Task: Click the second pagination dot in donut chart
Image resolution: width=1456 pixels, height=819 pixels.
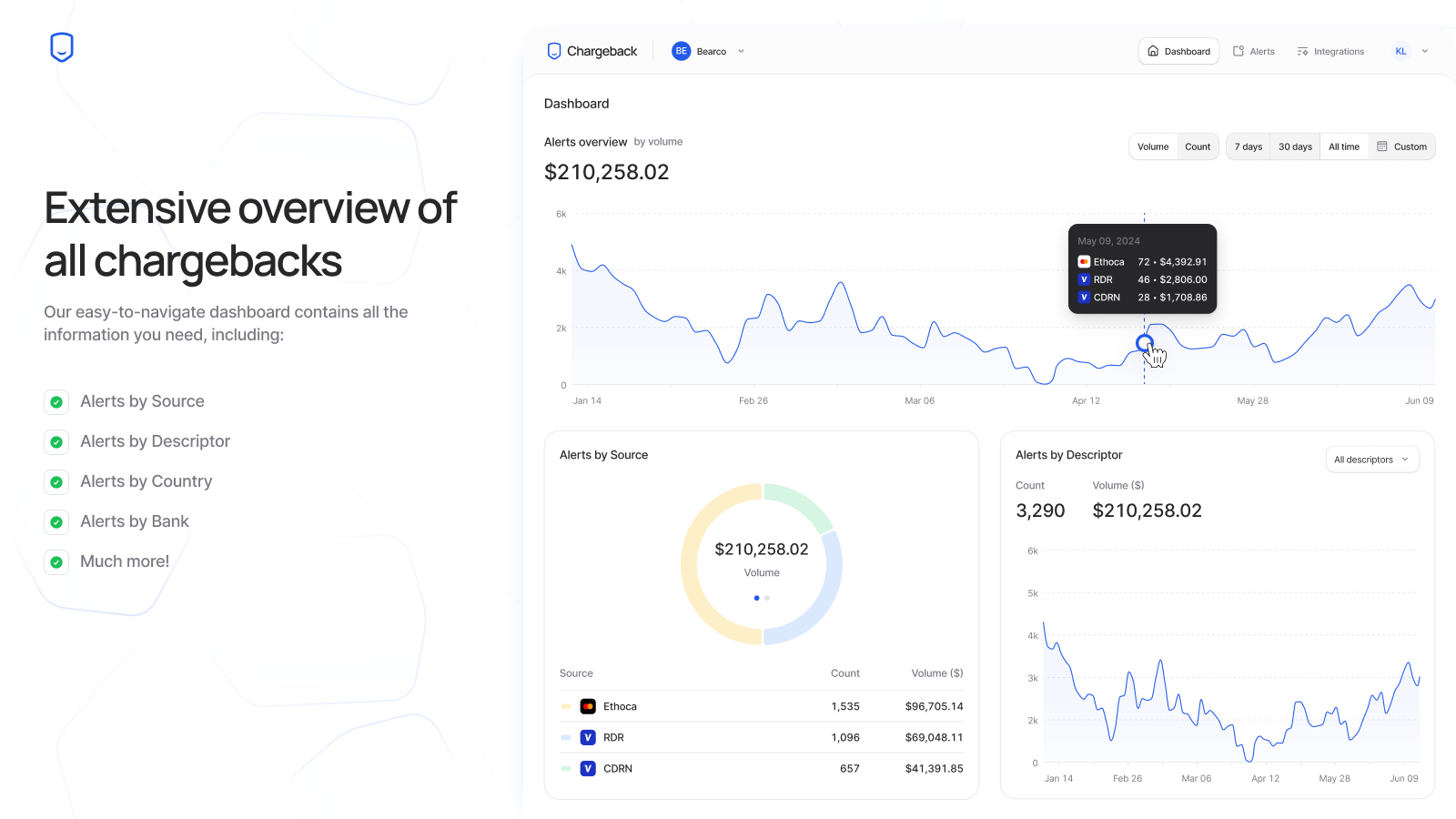Action: click(x=767, y=598)
